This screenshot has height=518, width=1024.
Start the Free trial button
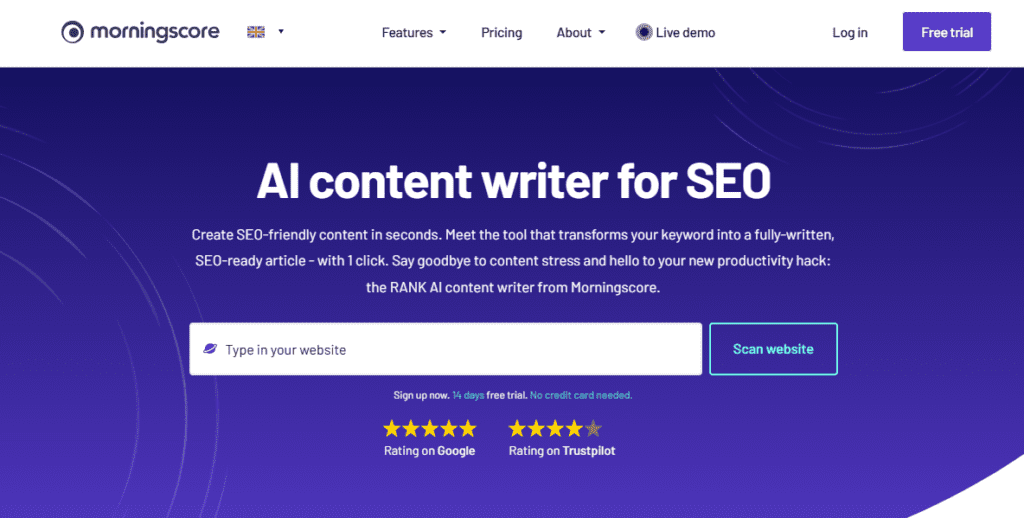click(947, 32)
